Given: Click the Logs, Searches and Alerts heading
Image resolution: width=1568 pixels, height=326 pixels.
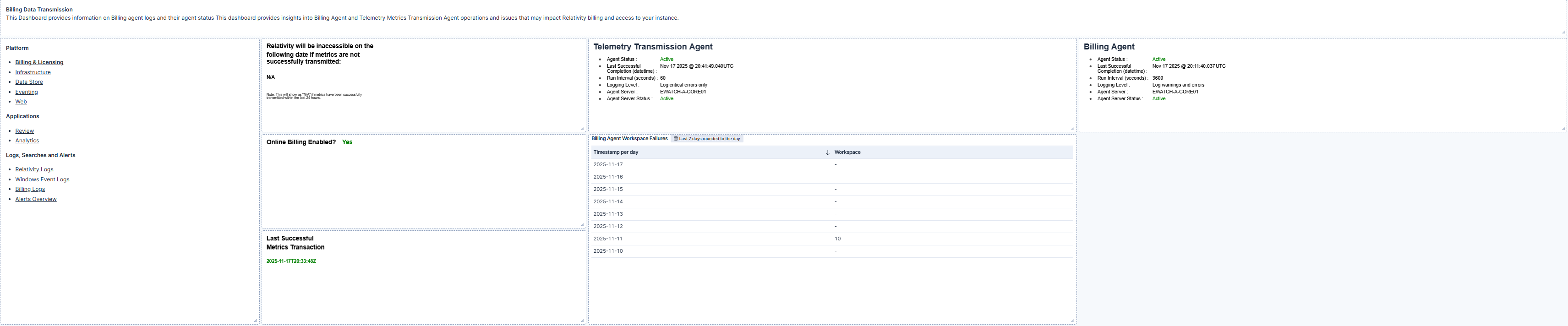Looking at the screenshot, I should 40,155.
